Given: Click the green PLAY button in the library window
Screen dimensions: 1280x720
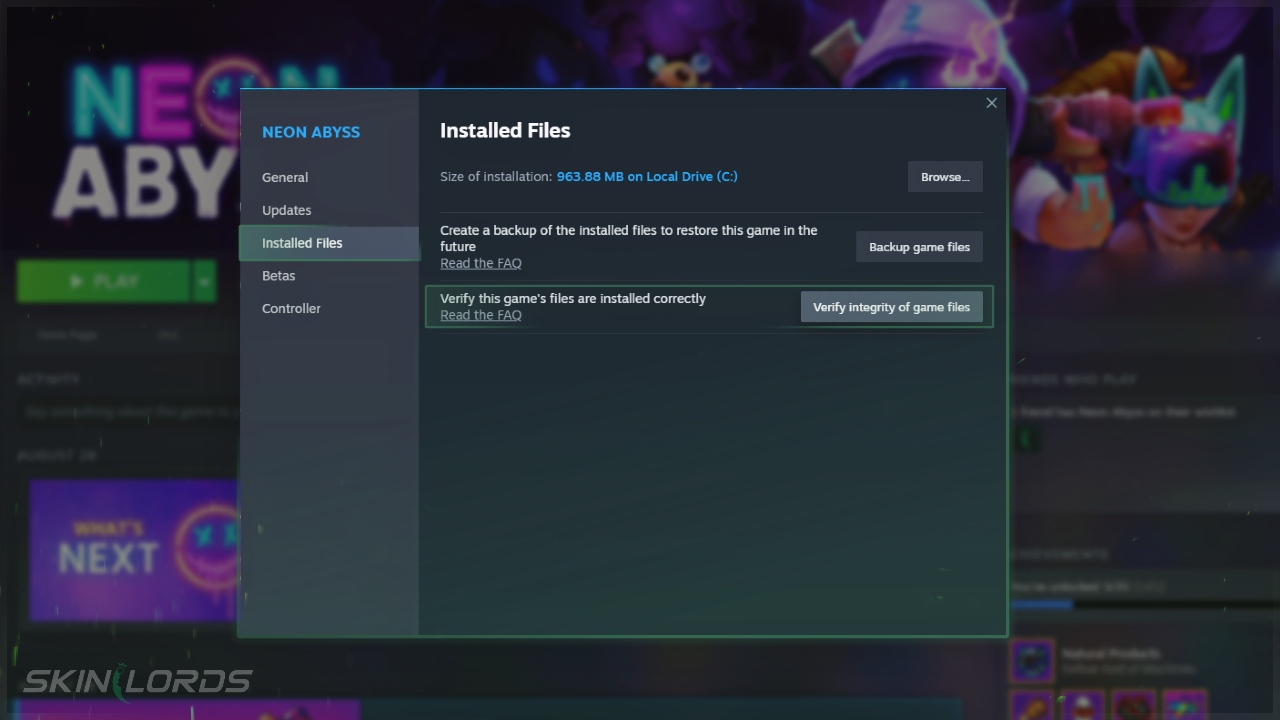Looking at the screenshot, I should pos(104,282).
